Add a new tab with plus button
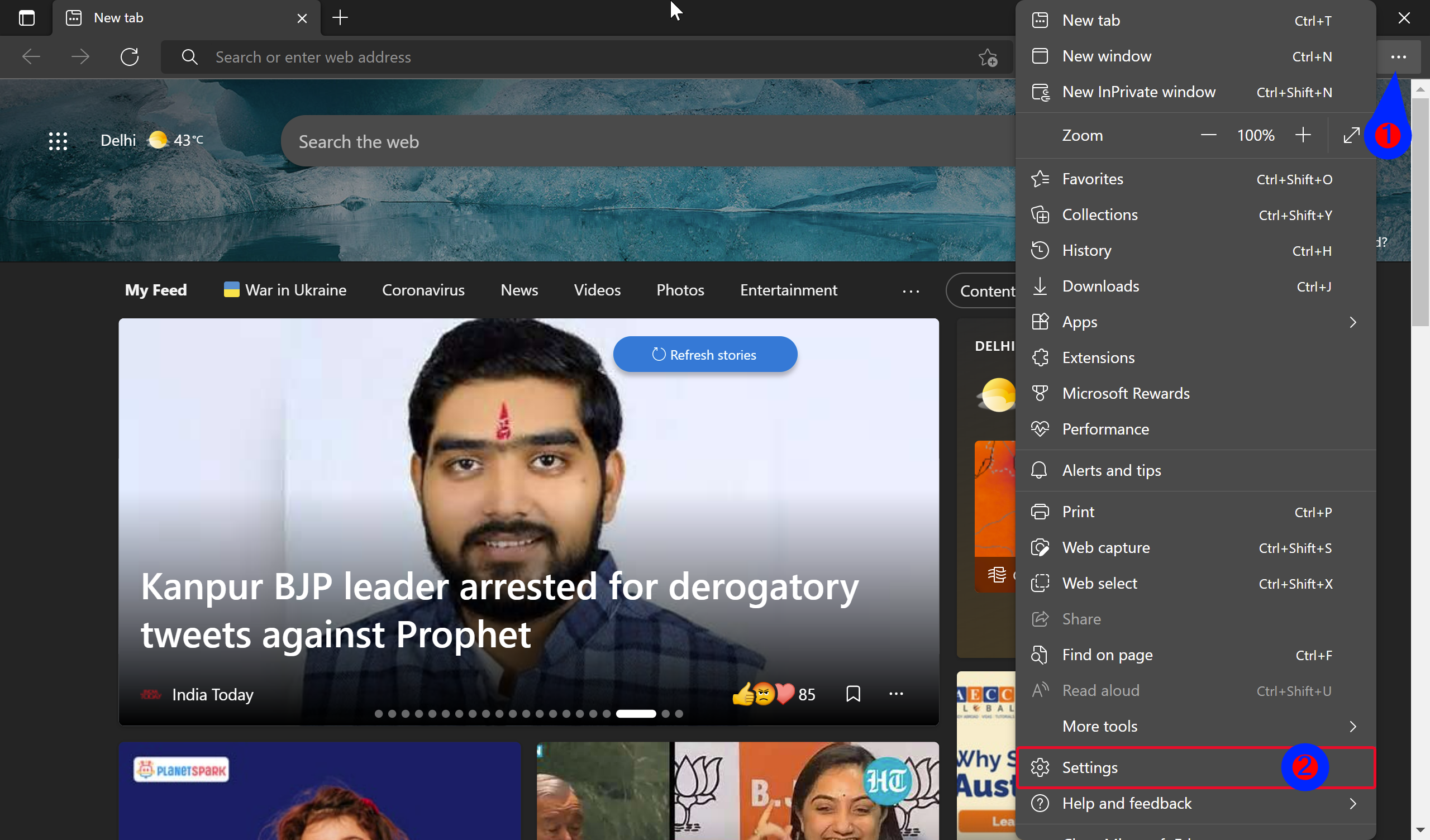 point(340,18)
